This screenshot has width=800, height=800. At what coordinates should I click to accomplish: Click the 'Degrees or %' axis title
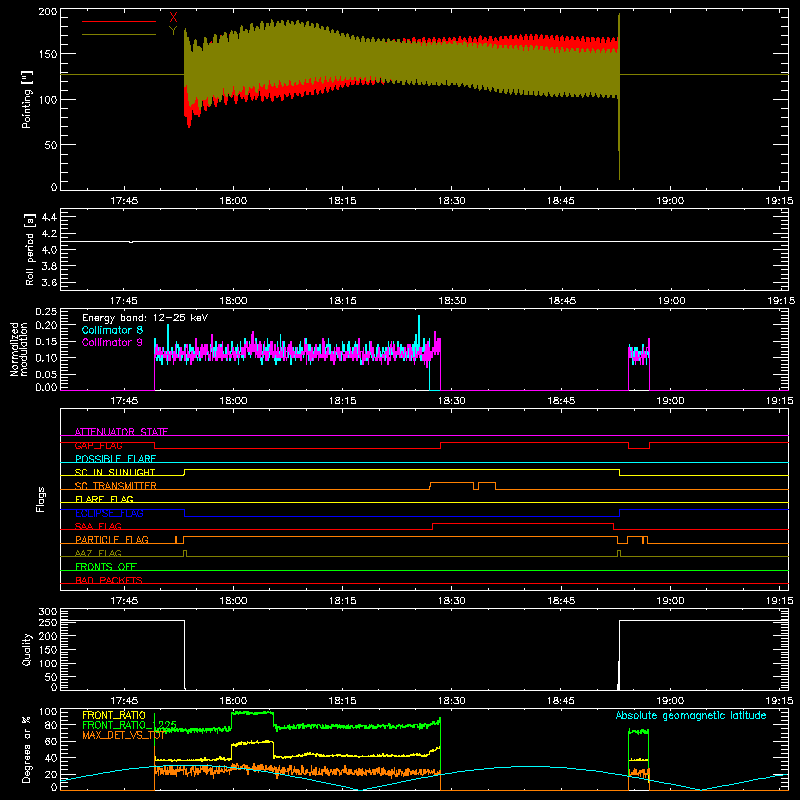click(x=27, y=749)
